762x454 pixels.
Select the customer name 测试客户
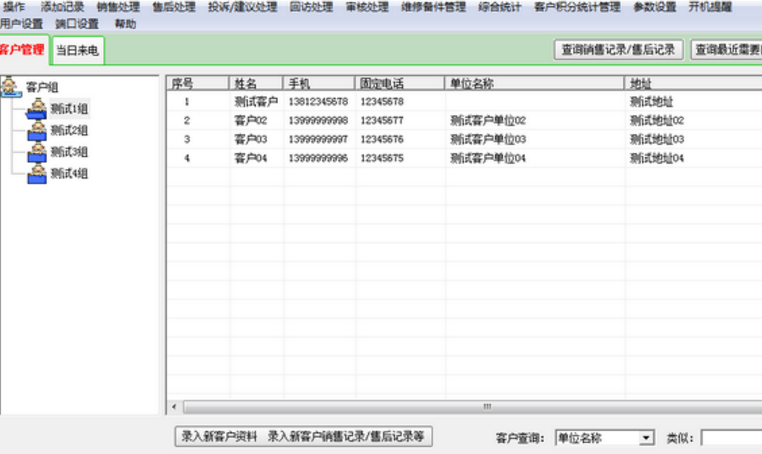pyautogui.click(x=256, y=102)
